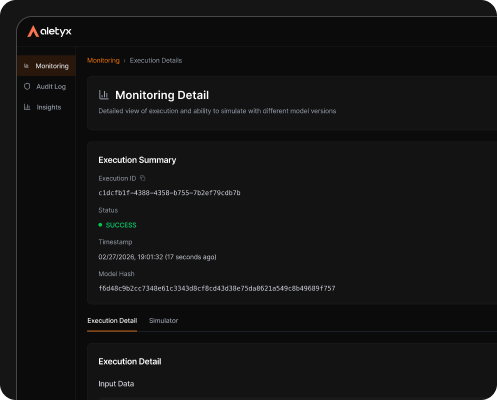Click the Audit Log shield icon
Image resolution: width=497 pixels, height=400 pixels.
tap(27, 87)
